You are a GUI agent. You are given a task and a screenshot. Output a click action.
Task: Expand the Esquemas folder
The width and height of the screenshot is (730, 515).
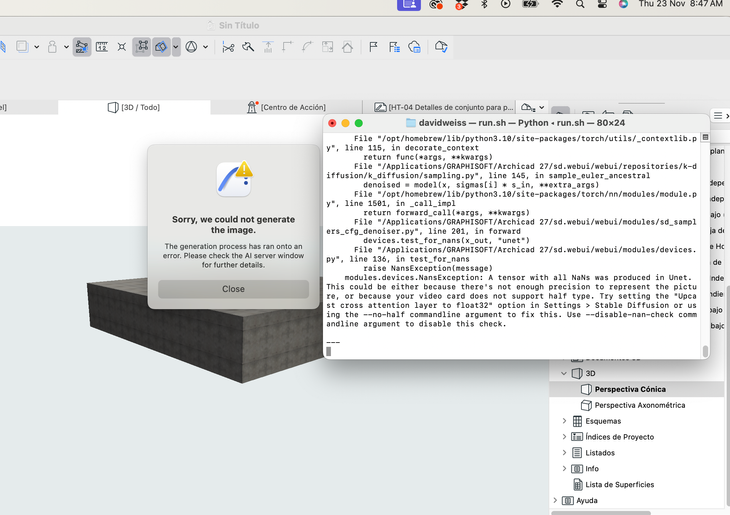point(564,421)
